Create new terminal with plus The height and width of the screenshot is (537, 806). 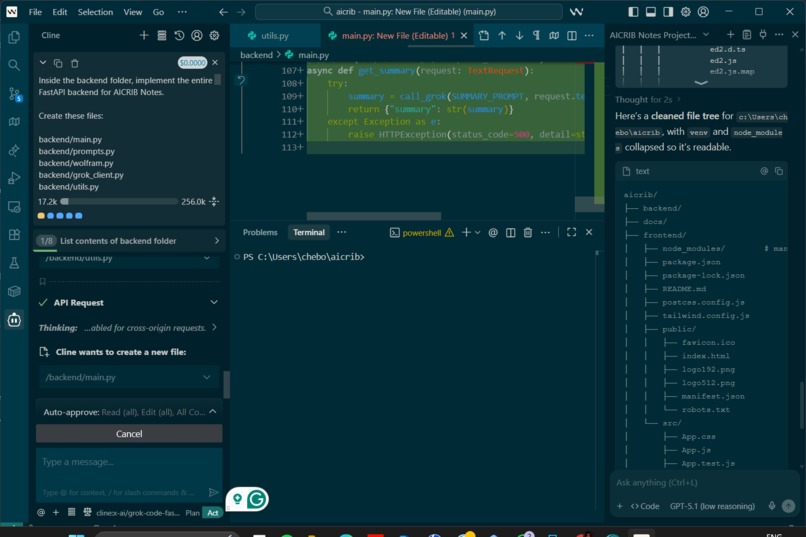point(466,233)
